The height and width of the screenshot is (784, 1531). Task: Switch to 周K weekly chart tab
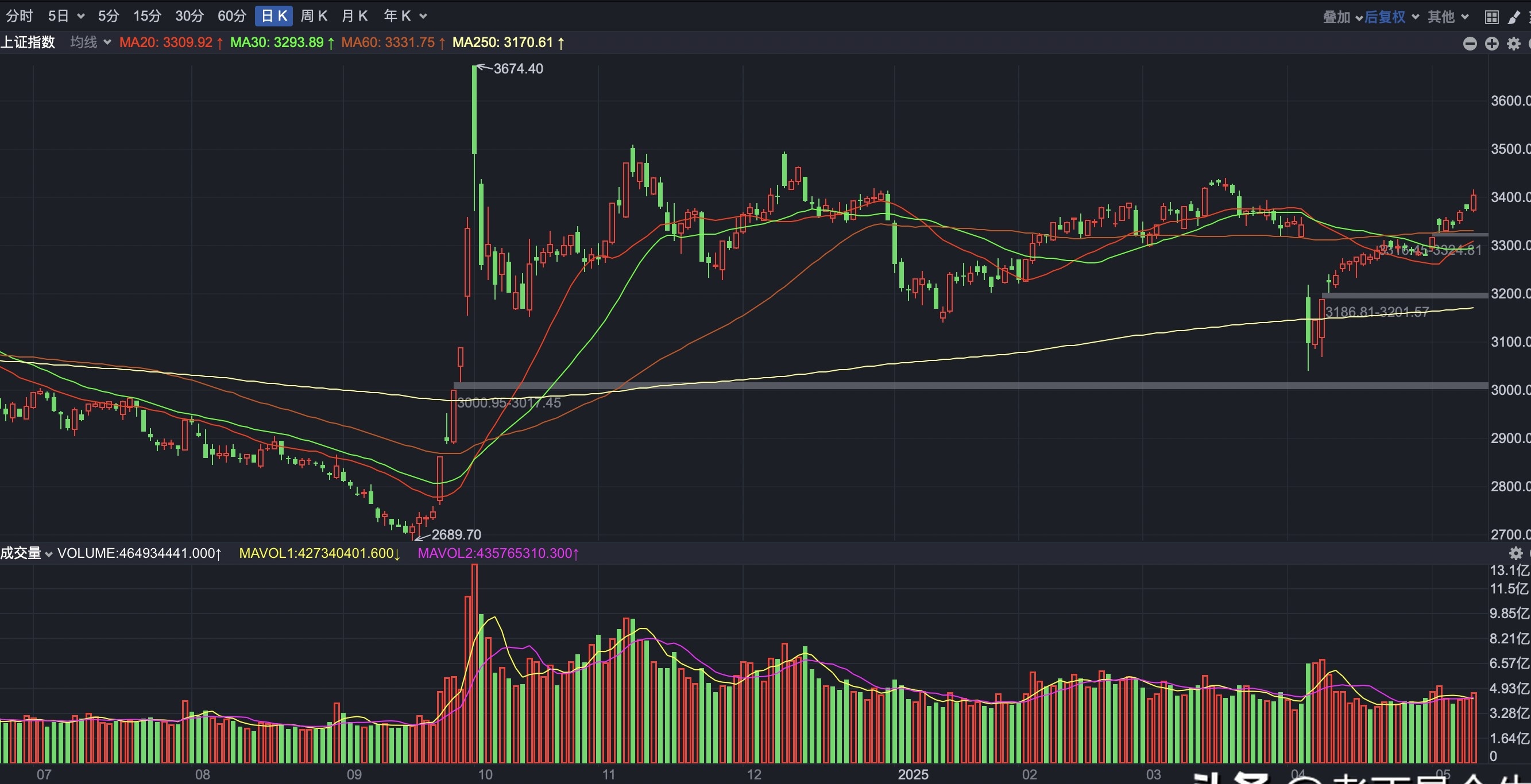pyautogui.click(x=314, y=16)
